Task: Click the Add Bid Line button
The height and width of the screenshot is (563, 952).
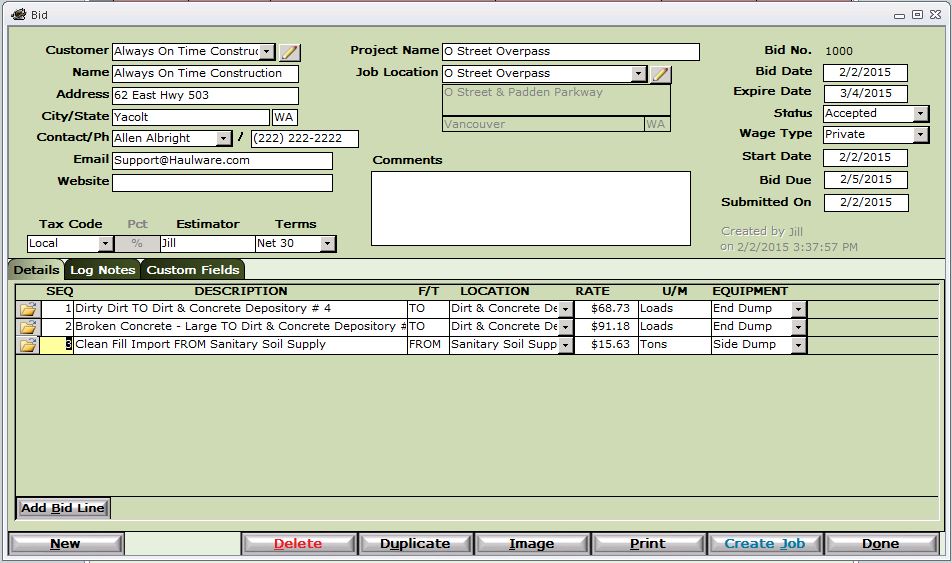Action: click(63, 508)
